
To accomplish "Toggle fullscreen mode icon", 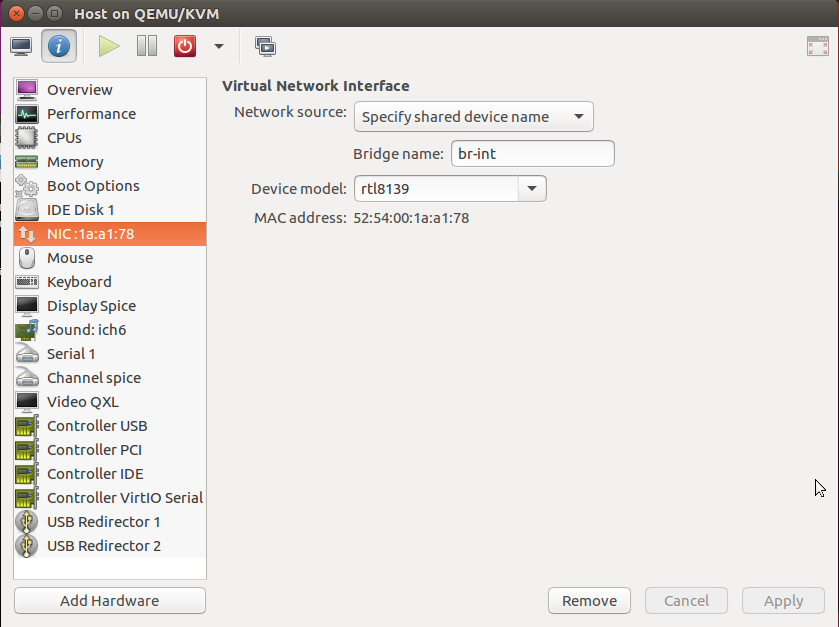I will coord(818,47).
